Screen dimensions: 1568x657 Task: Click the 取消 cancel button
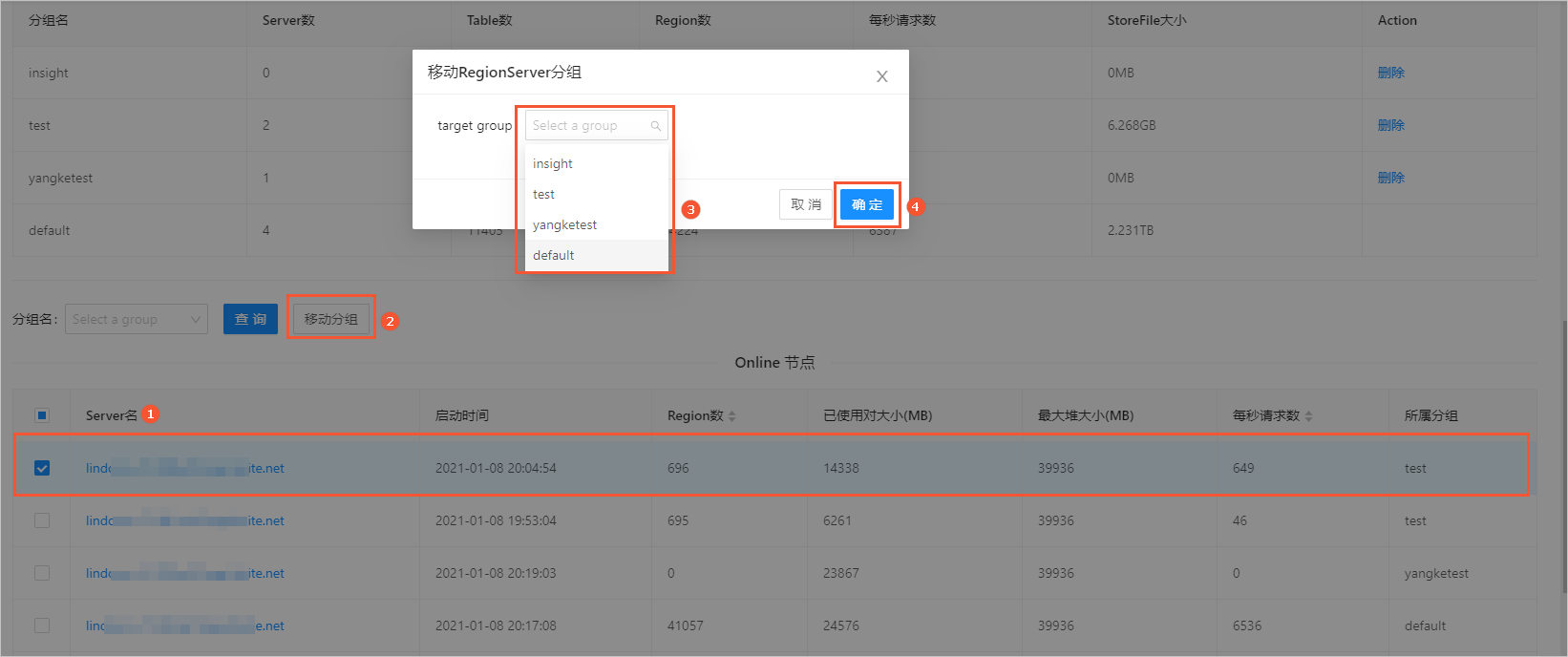pyautogui.click(x=806, y=204)
